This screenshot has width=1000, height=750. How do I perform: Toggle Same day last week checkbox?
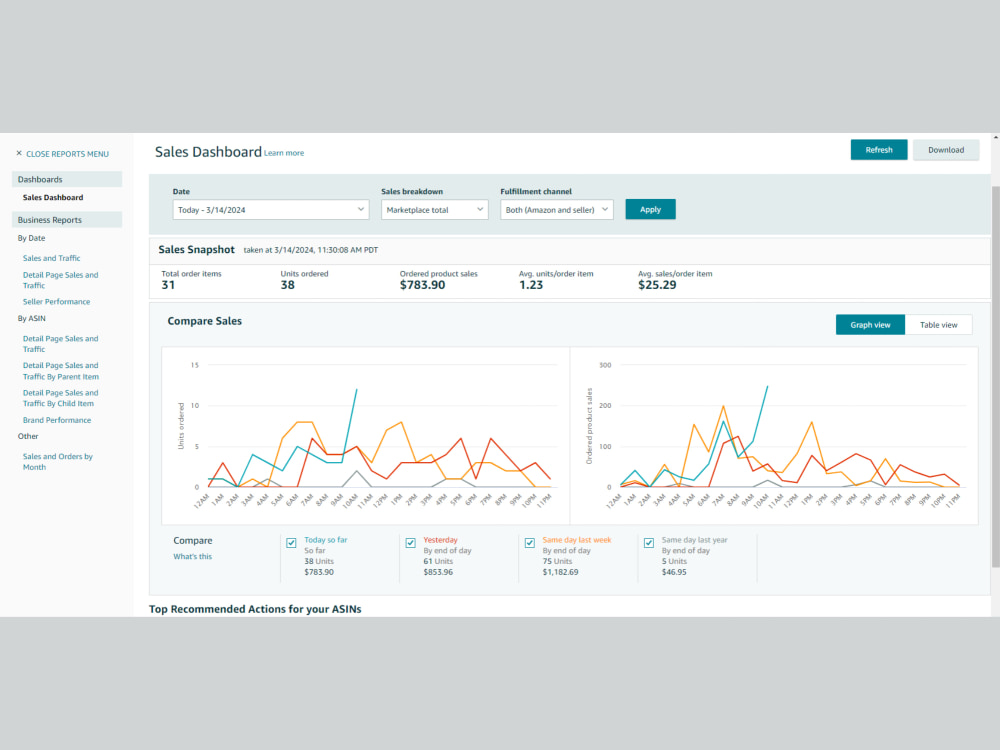coord(529,543)
